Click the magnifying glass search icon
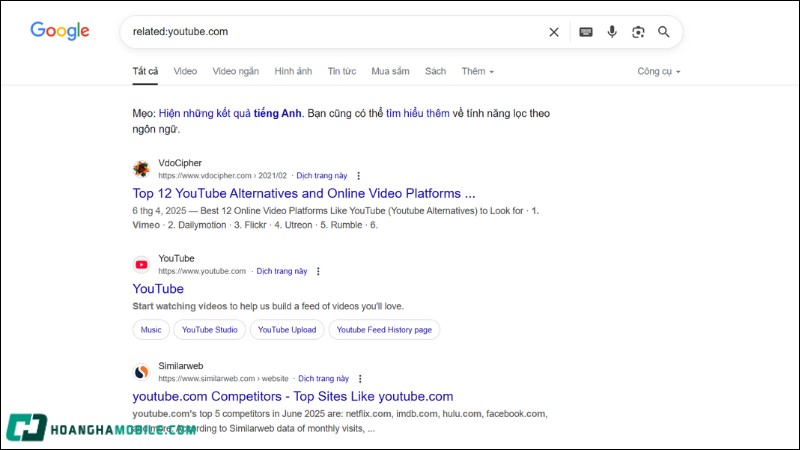Image resolution: width=800 pixels, height=450 pixels. point(664,32)
